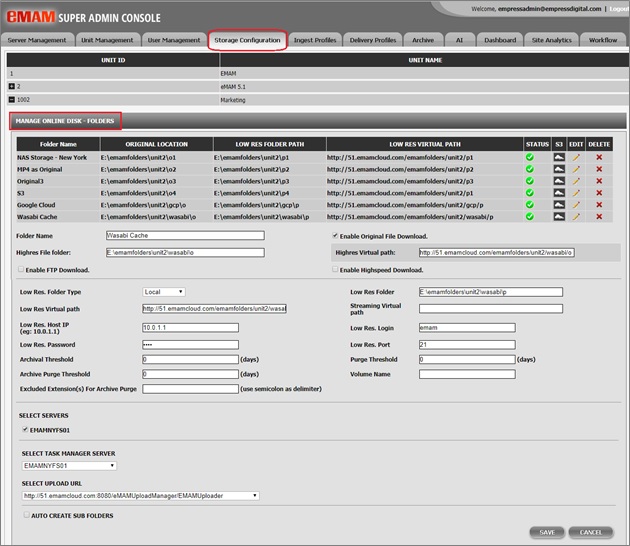Open S3 cloud settings for Original3 folder
This screenshot has width=630, height=546.
(559, 181)
